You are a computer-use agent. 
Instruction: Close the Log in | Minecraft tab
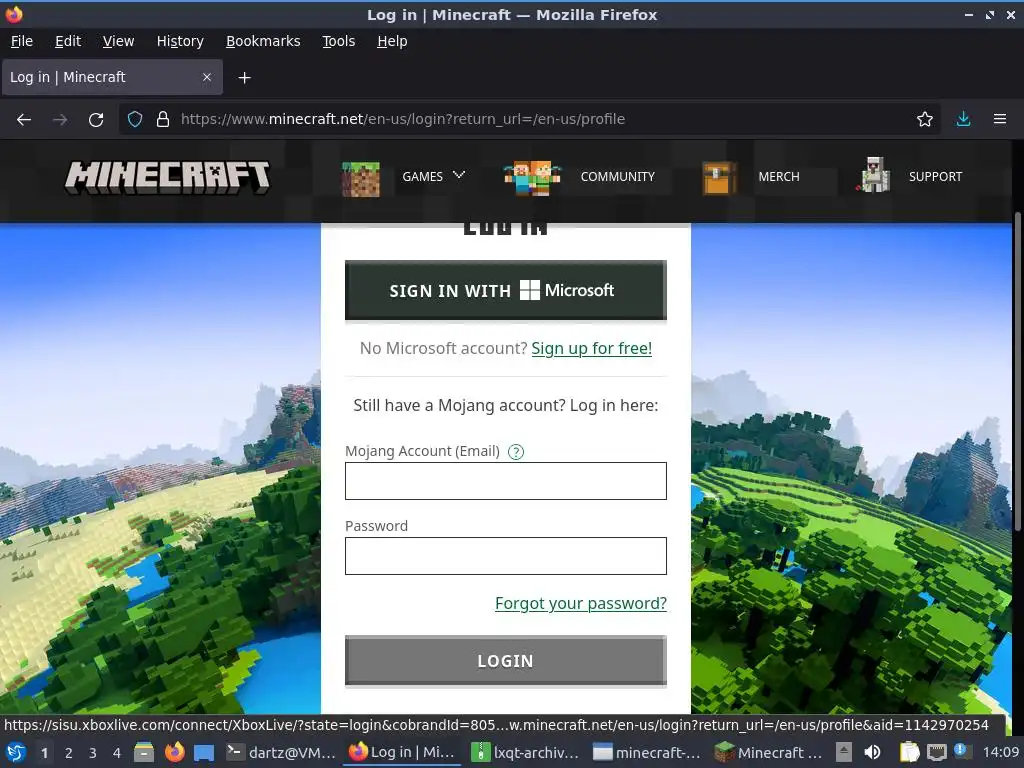[x=206, y=77]
